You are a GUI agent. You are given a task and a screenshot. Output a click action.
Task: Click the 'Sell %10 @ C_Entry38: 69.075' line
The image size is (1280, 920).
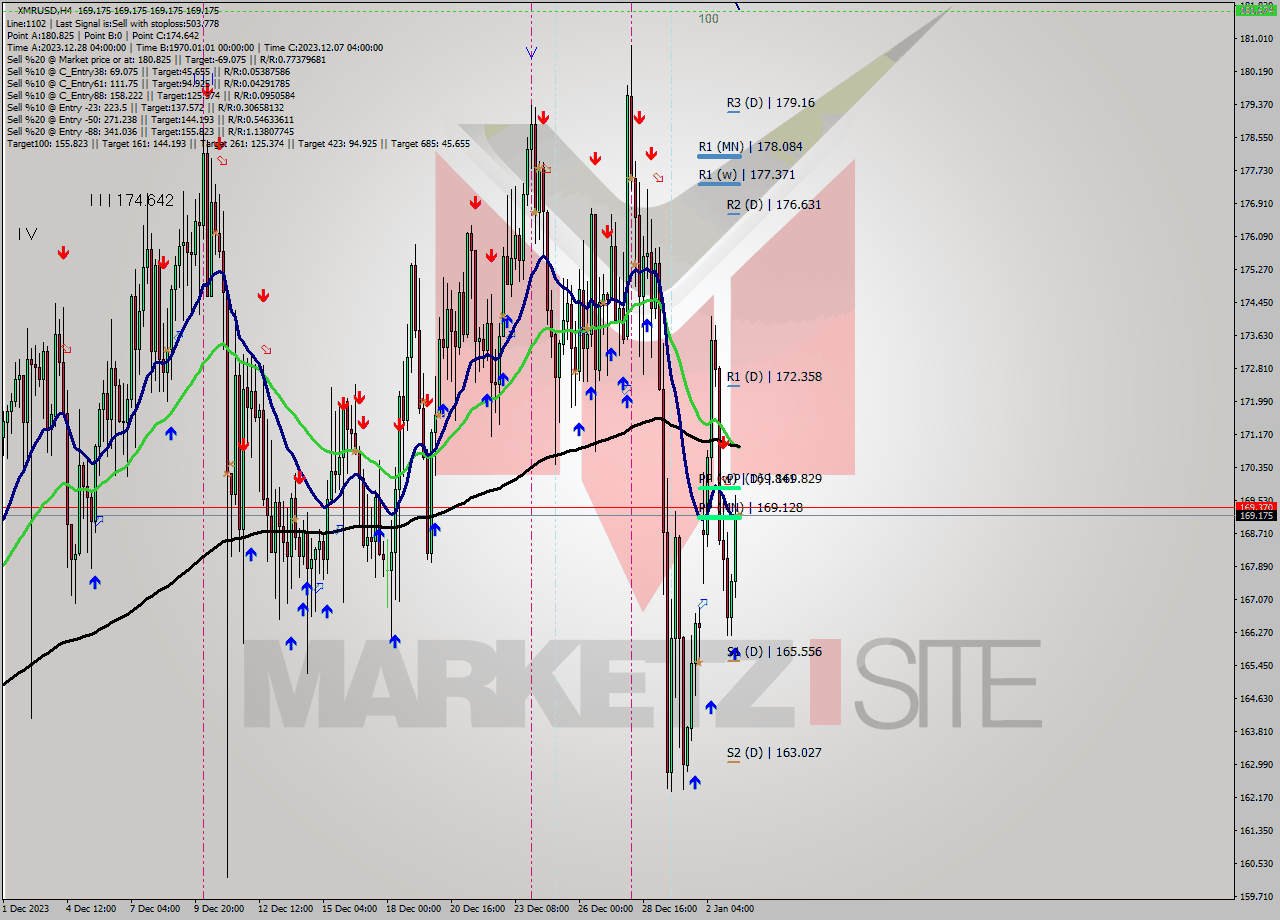148,71
